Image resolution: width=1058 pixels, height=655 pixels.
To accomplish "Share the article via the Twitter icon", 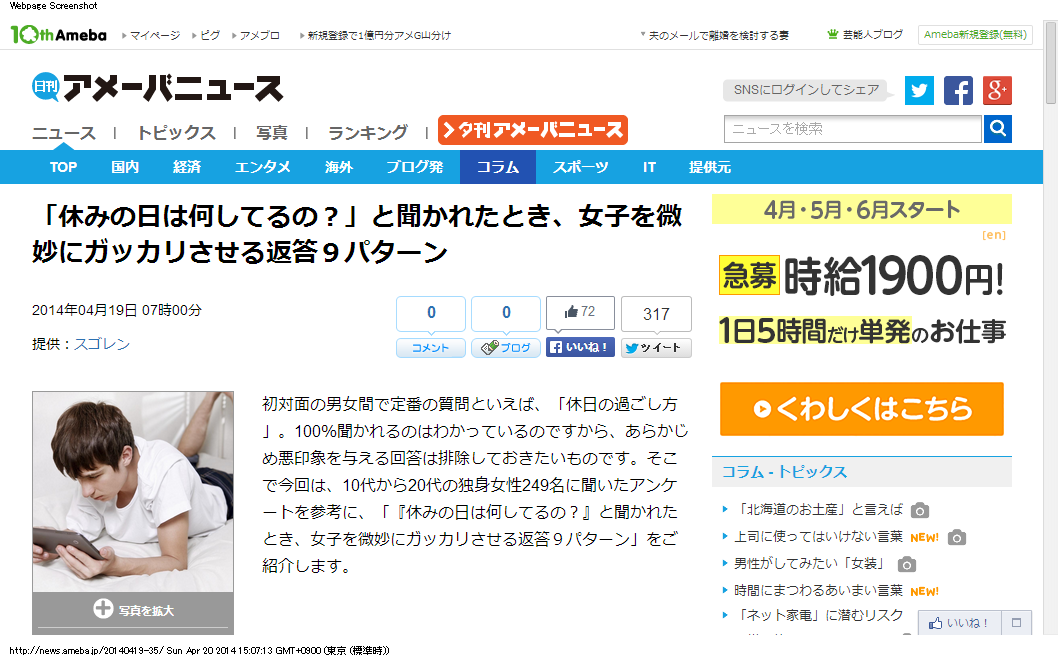I will [919, 90].
